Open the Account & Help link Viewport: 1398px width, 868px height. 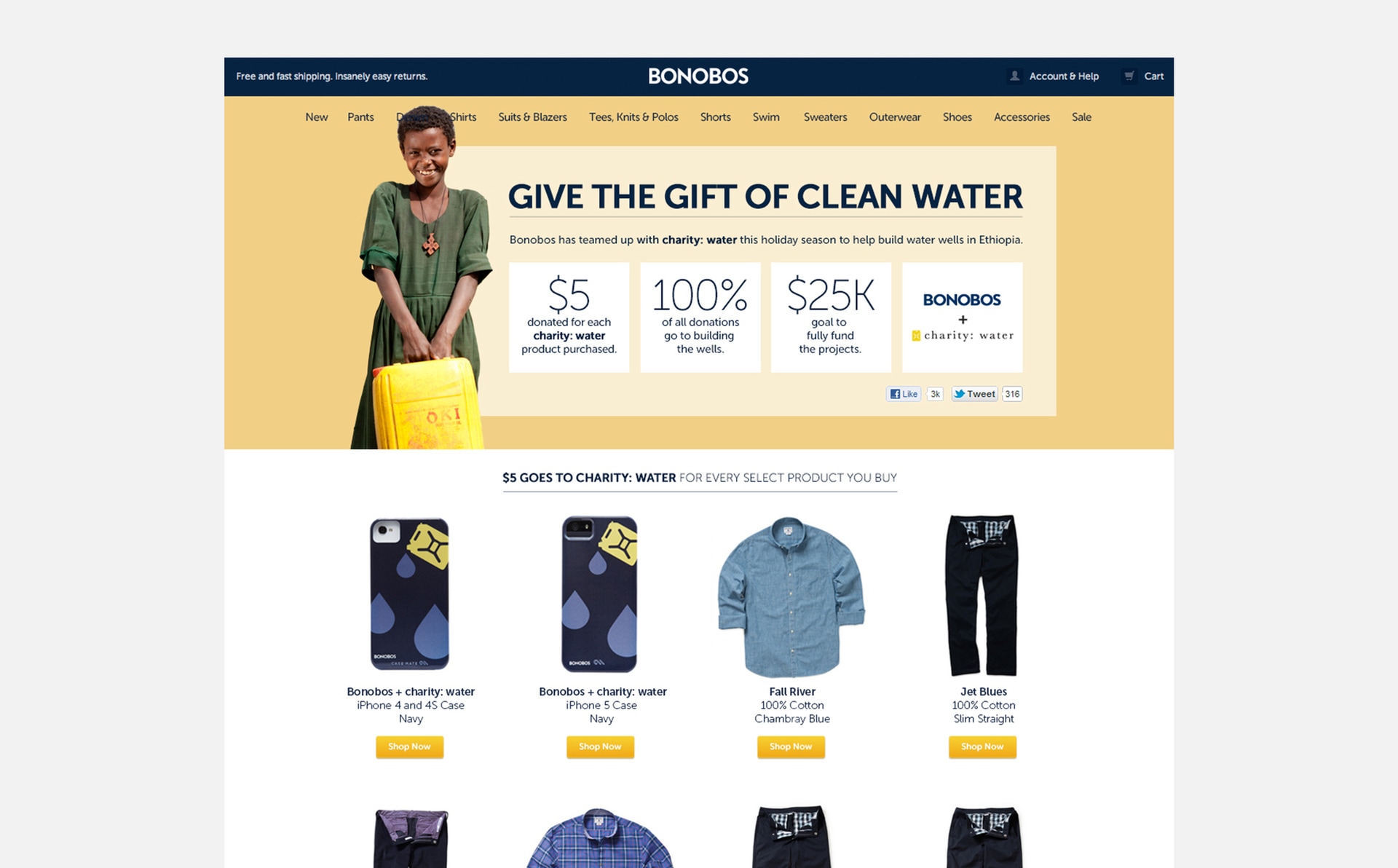[x=1064, y=76]
